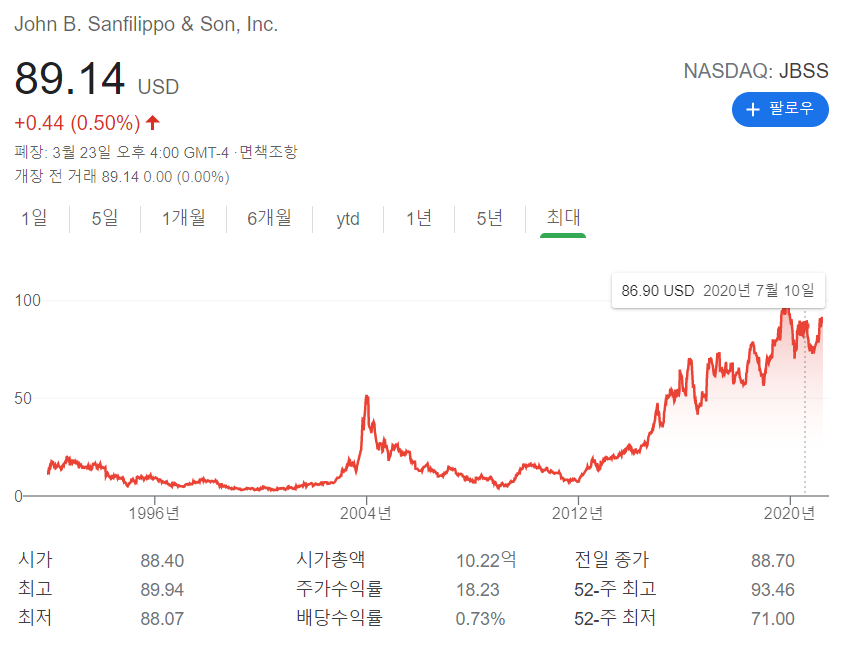Select the 1년 time range
Screen dimensions: 853x646
click(417, 218)
